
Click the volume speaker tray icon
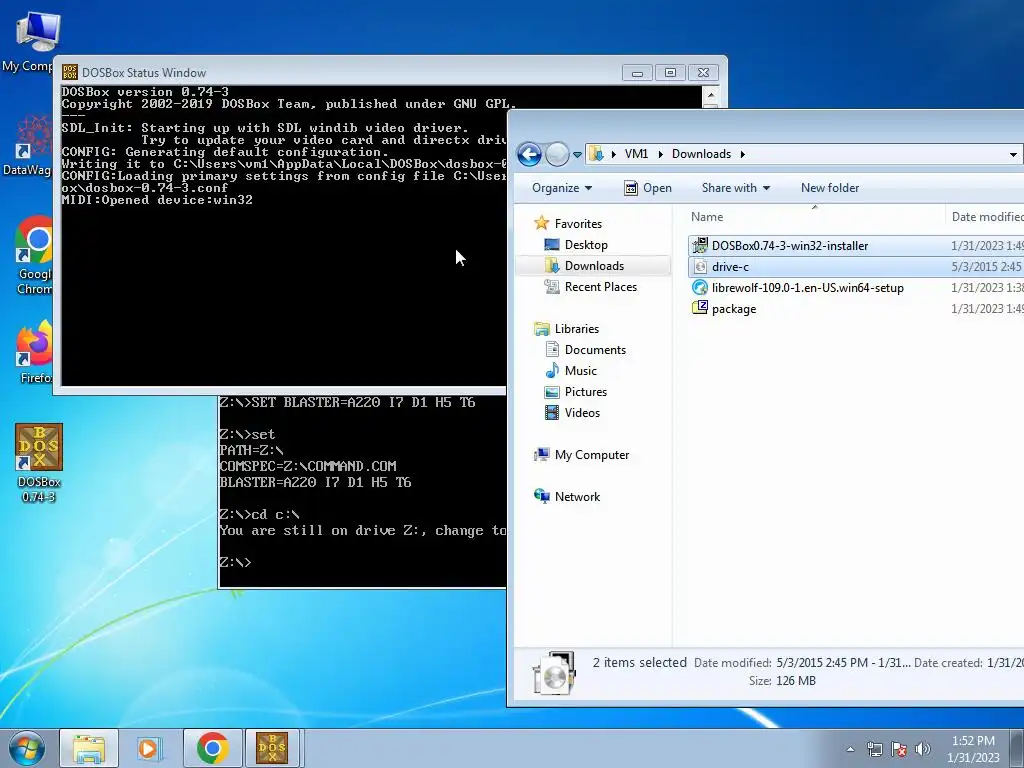(x=922, y=748)
